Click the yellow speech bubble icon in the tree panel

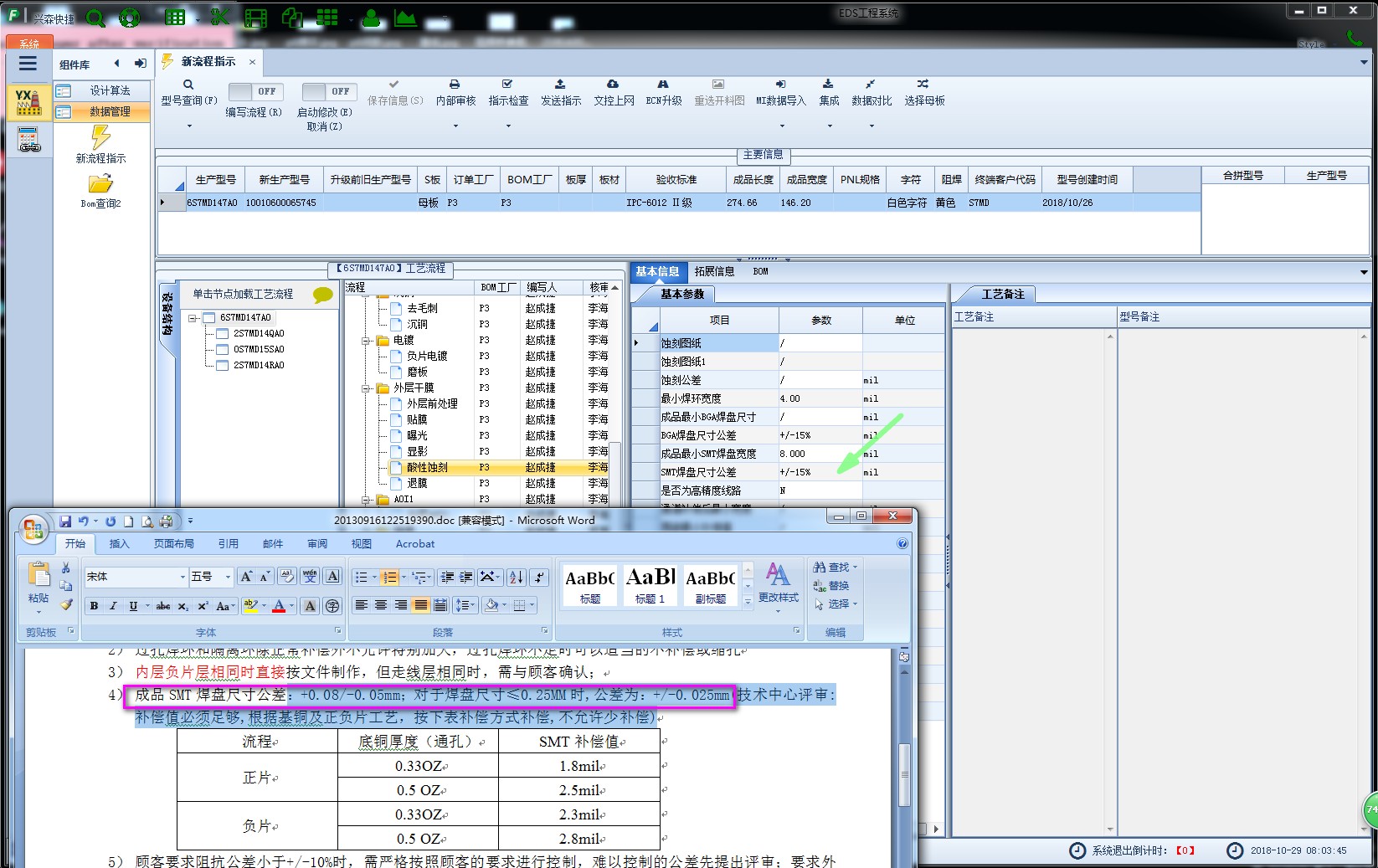pos(322,295)
